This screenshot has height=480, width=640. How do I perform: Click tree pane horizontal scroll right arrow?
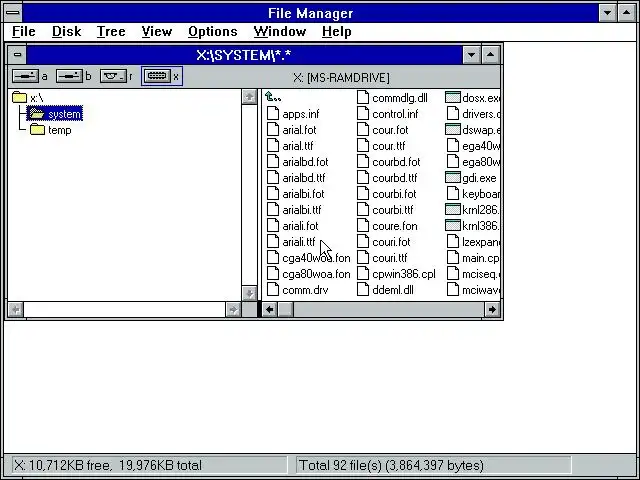pos(233,310)
